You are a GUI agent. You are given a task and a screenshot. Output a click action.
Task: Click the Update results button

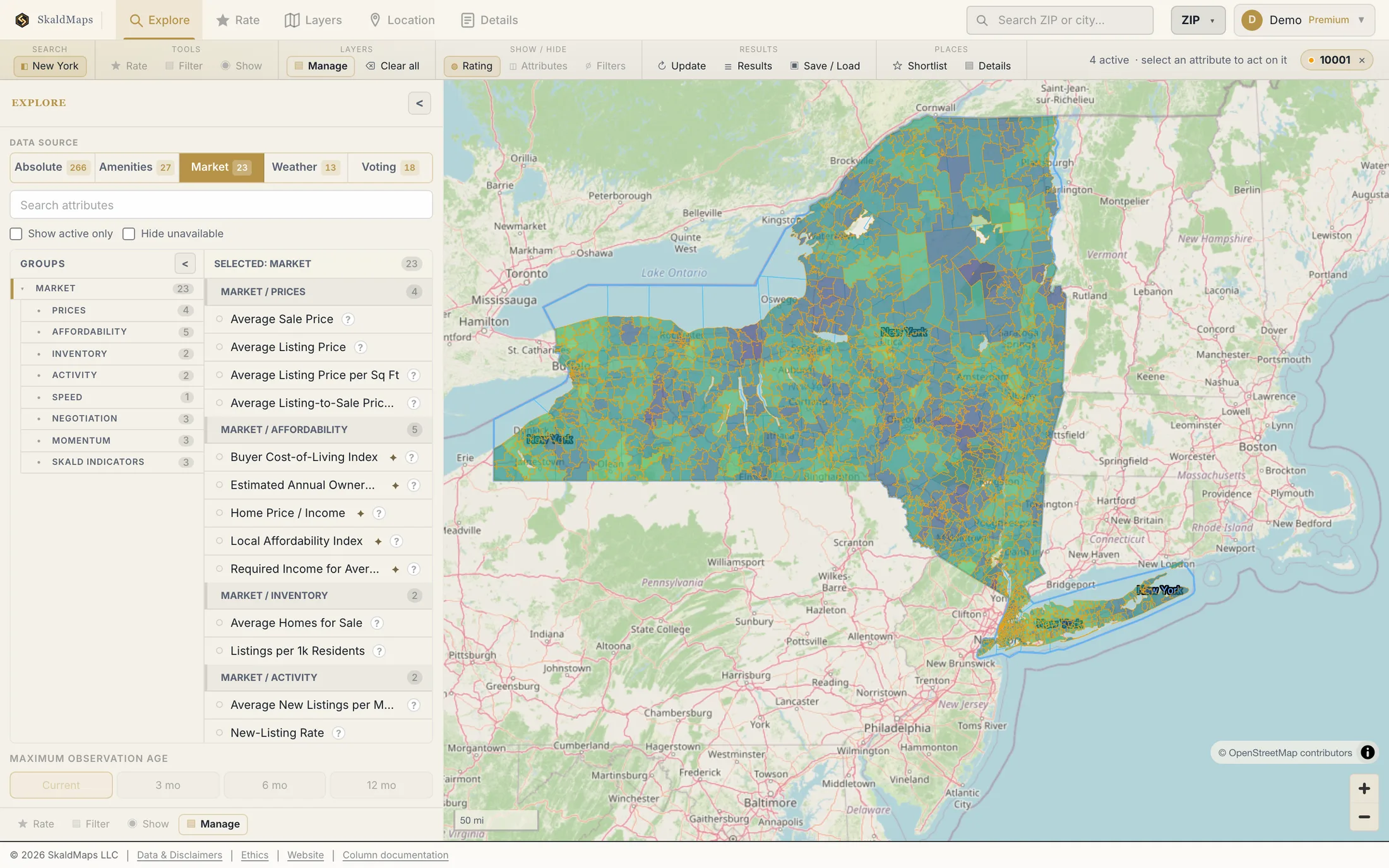point(681,66)
